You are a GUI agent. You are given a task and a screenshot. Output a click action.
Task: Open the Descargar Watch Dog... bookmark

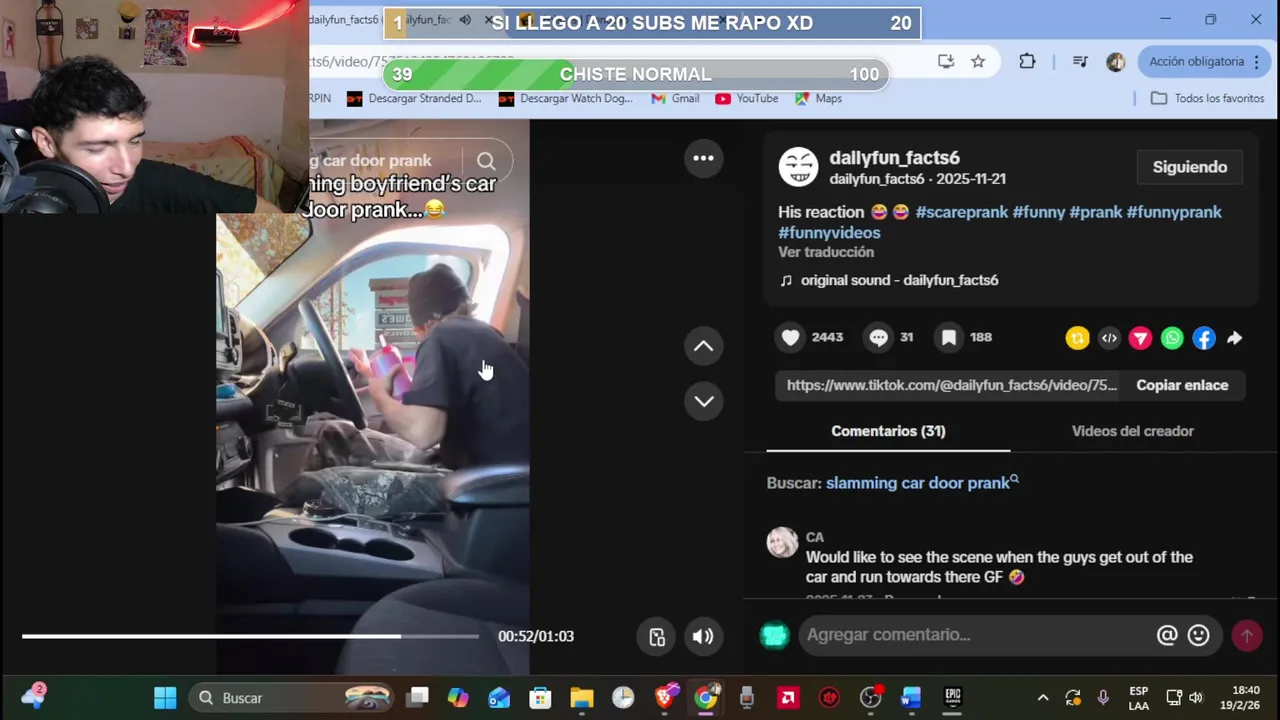[566, 99]
